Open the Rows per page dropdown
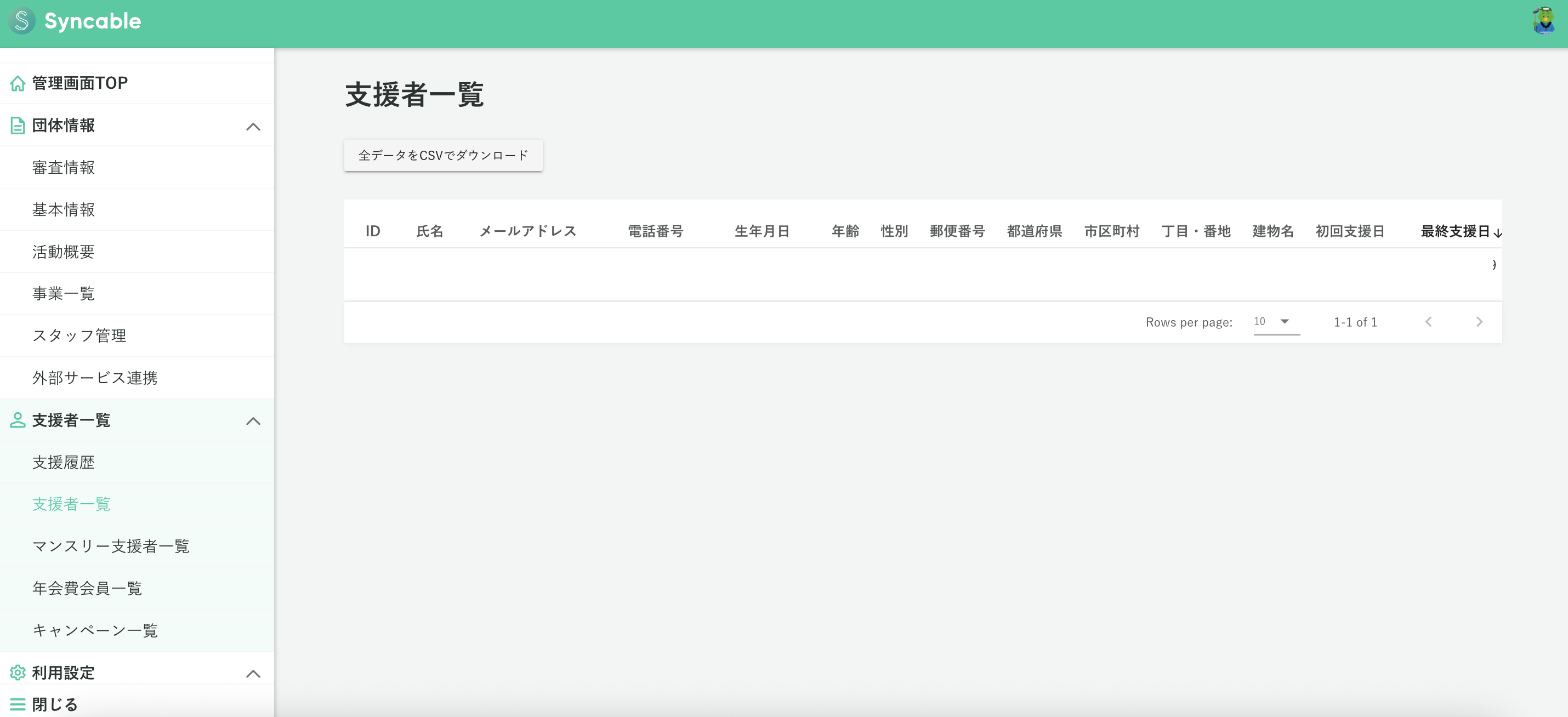Image resolution: width=1568 pixels, height=717 pixels. tap(1272, 321)
